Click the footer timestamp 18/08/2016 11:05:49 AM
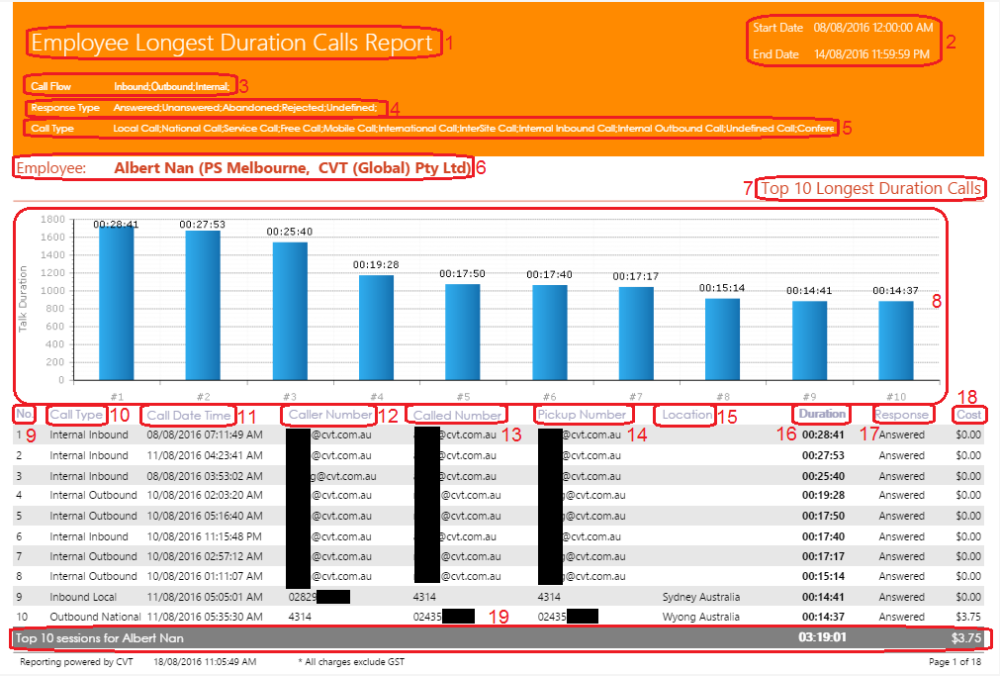Viewport: 1000px width, 676px height. coord(205,662)
